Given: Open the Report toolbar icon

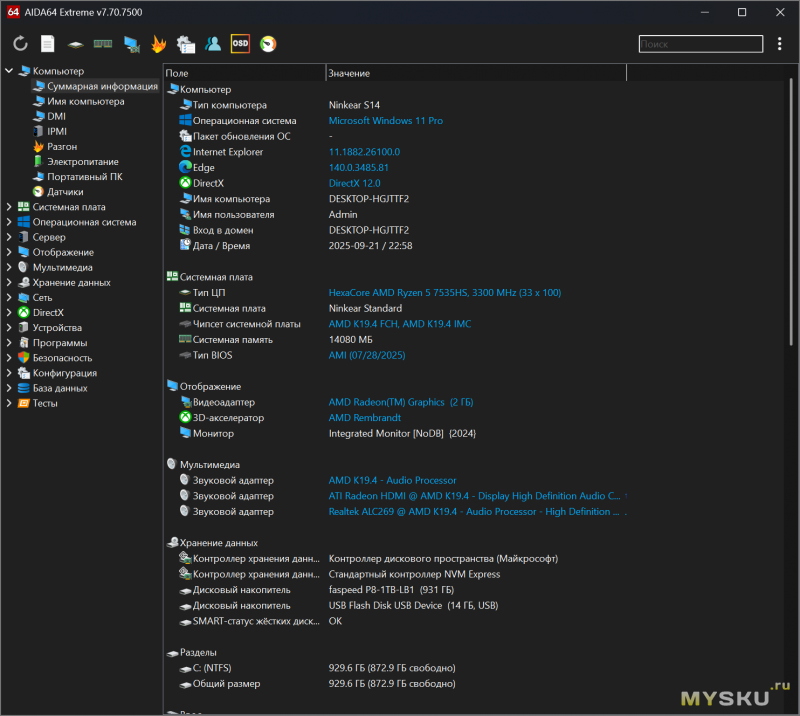Looking at the screenshot, I should click(x=47, y=44).
